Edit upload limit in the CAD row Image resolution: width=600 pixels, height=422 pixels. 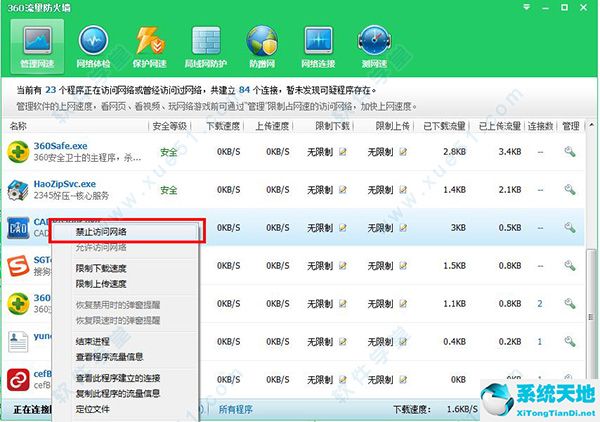403,228
